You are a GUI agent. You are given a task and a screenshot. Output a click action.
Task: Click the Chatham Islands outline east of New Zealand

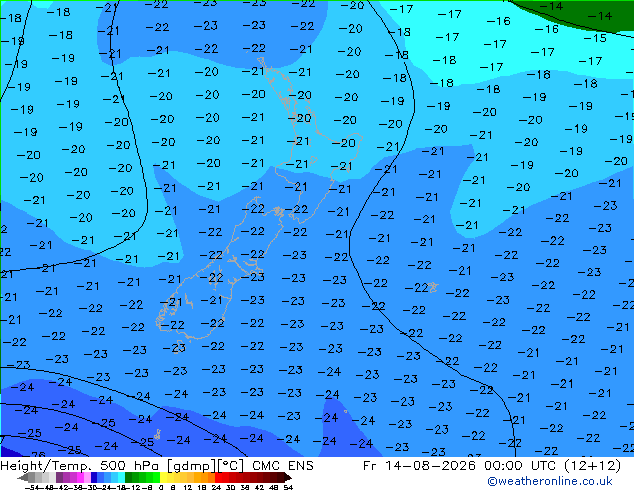(433, 287)
